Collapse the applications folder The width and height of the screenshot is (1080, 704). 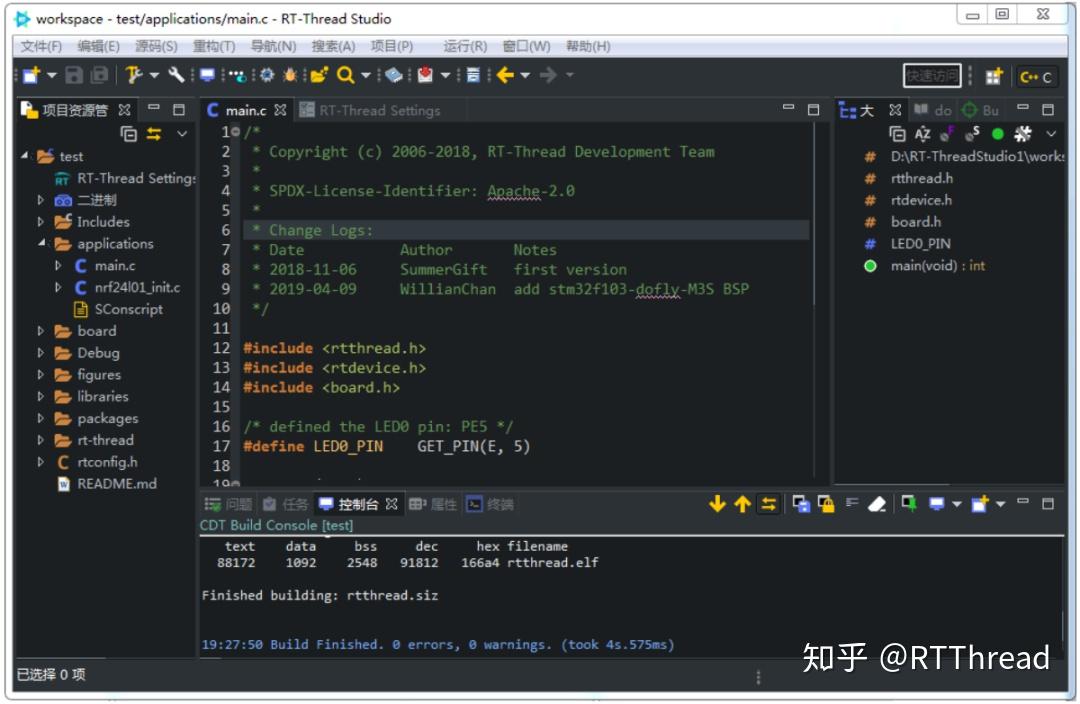point(41,243)
